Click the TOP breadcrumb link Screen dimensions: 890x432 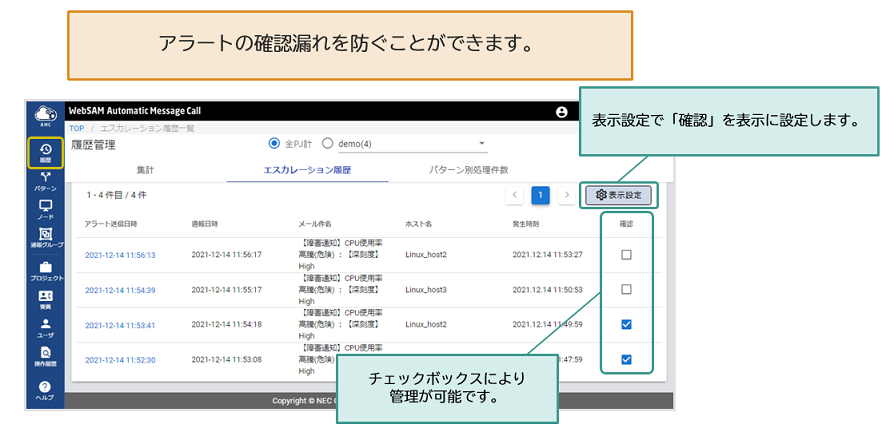tap(77, 128)
